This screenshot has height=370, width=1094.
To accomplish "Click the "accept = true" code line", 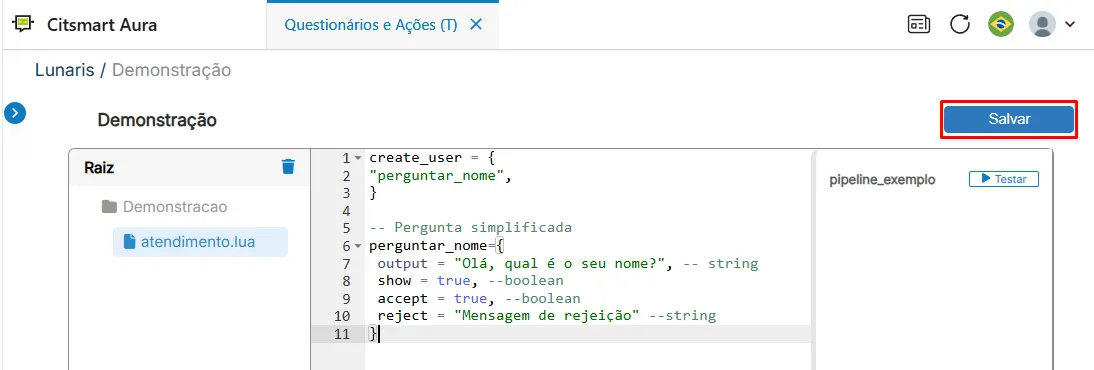I will pyautogui.click(x=479, y=298).
